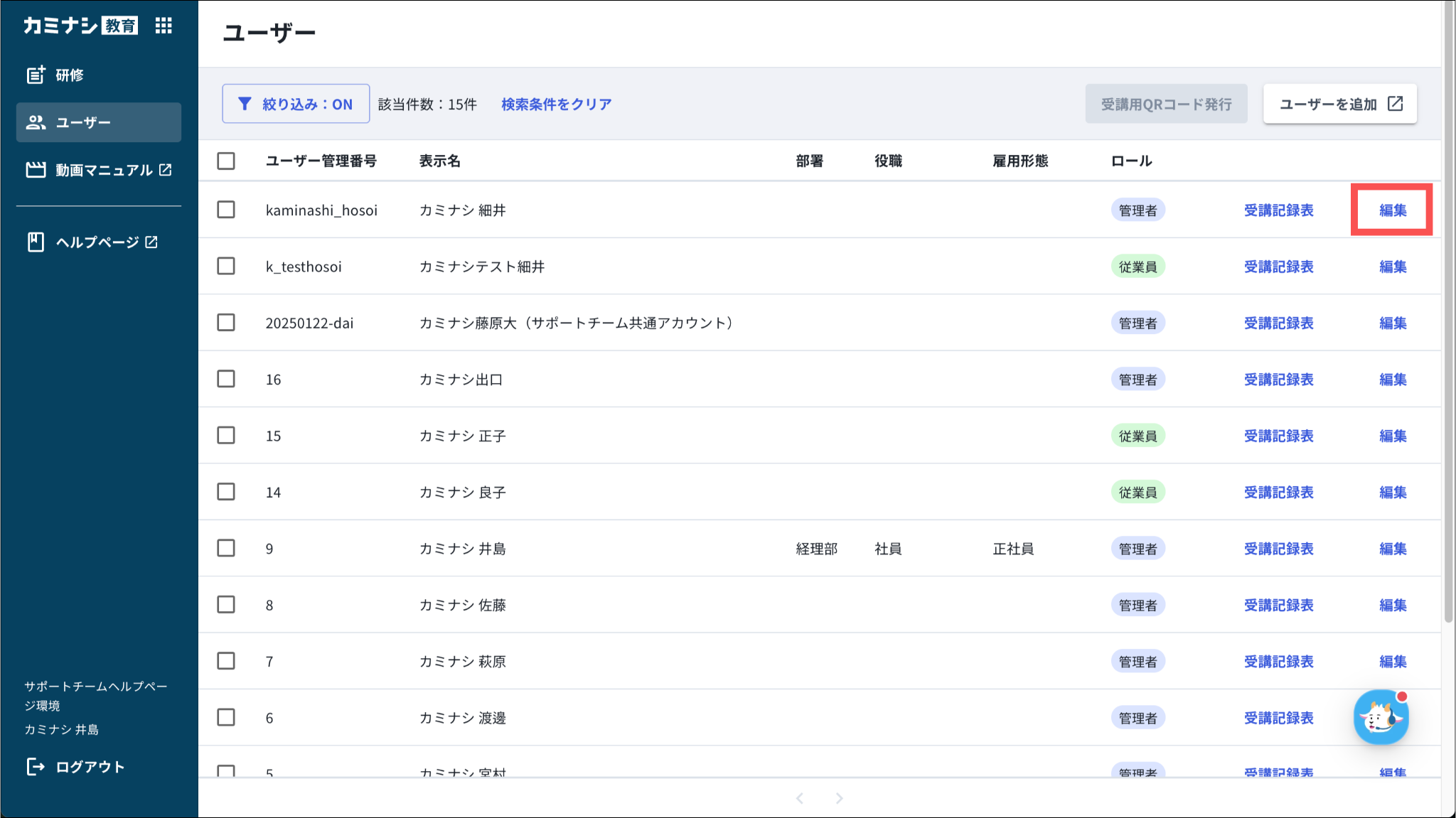Viewport: 1456px width, 818px height.
Task: Check the kaminashi_hosoi row checkbox
Action: [x=226, y=210]
